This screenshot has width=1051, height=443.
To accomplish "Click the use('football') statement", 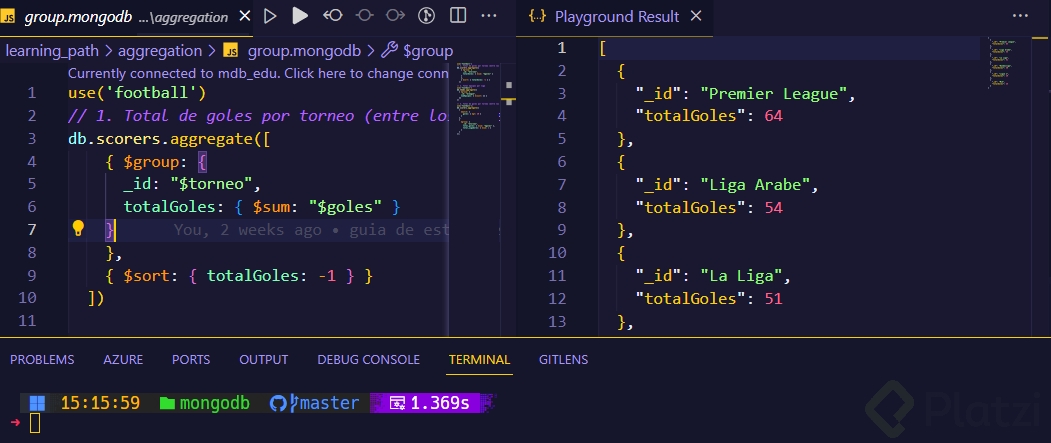I will click(x=137, y=92).
